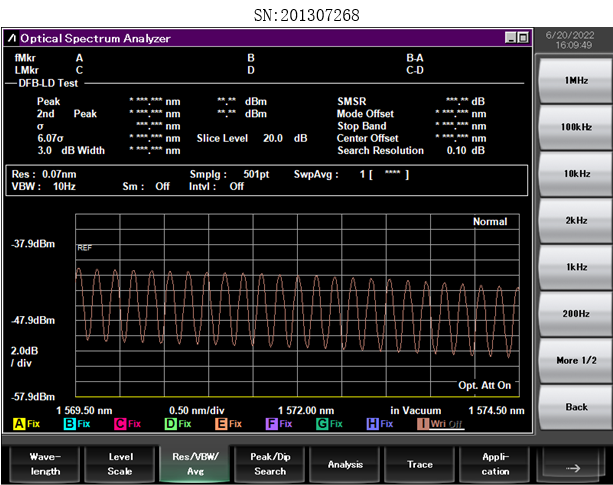The width and height of the screenshot is (613, 485).
Task: Click the right arrow soft key
Action: click(x=574, y=464)
